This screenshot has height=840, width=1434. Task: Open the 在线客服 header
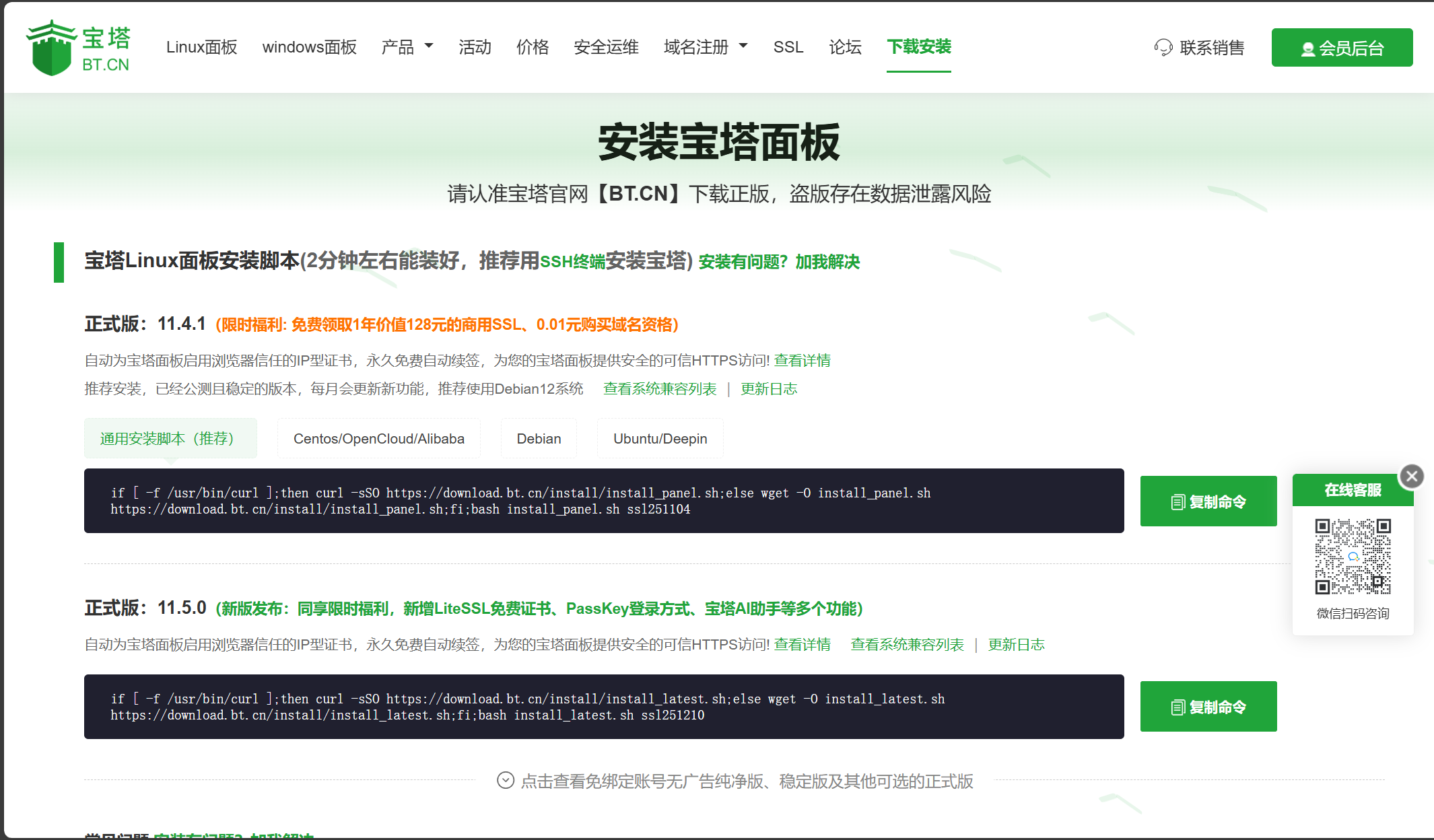click(x=1352, y=490)
